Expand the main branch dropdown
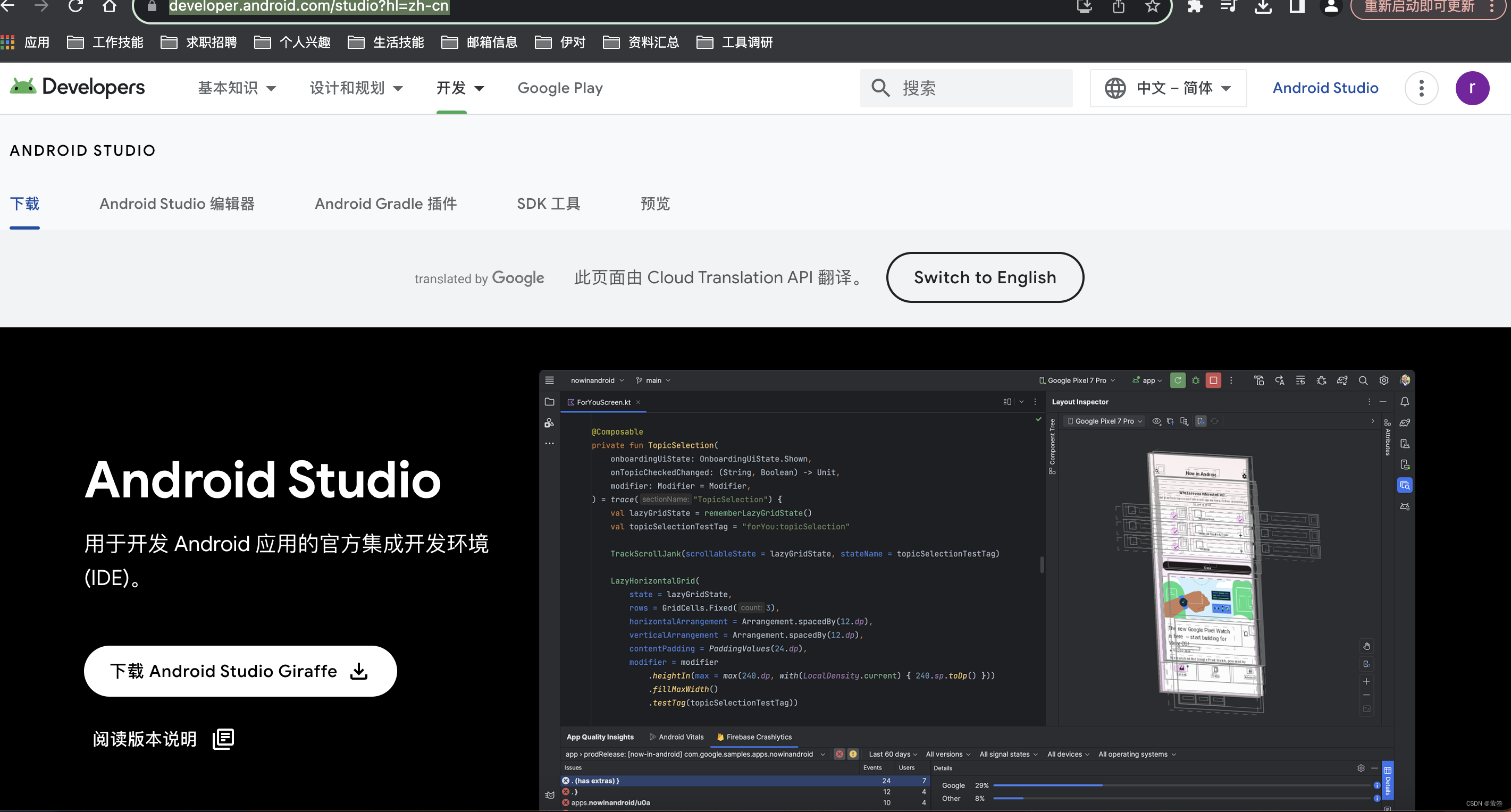 pos(653,380)
